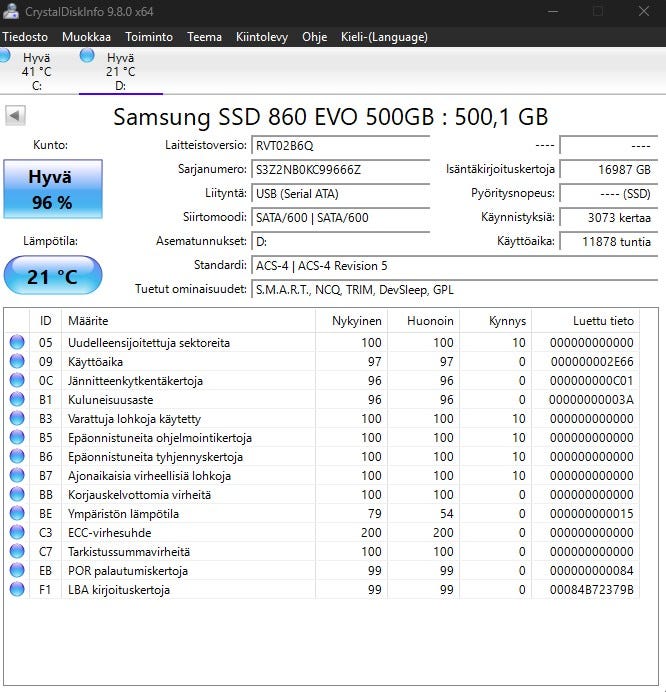Click the previous disk arrow icon
This screenshot has width=666, height=692.
click(15, 116)
